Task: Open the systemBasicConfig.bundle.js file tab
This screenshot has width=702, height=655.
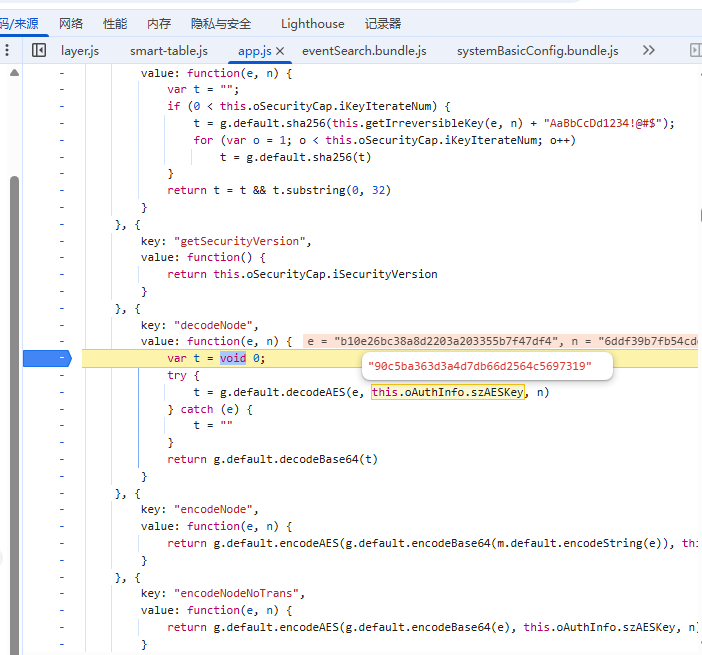Action: pos(538,51)
